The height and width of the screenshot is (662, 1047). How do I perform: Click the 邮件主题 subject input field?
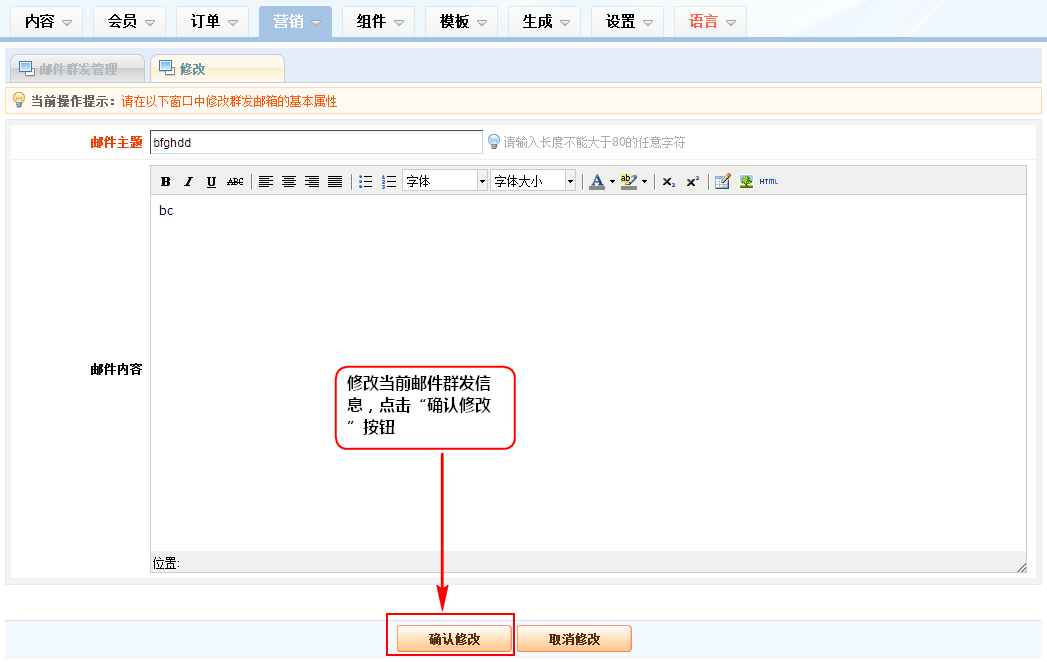coord(316,142)
